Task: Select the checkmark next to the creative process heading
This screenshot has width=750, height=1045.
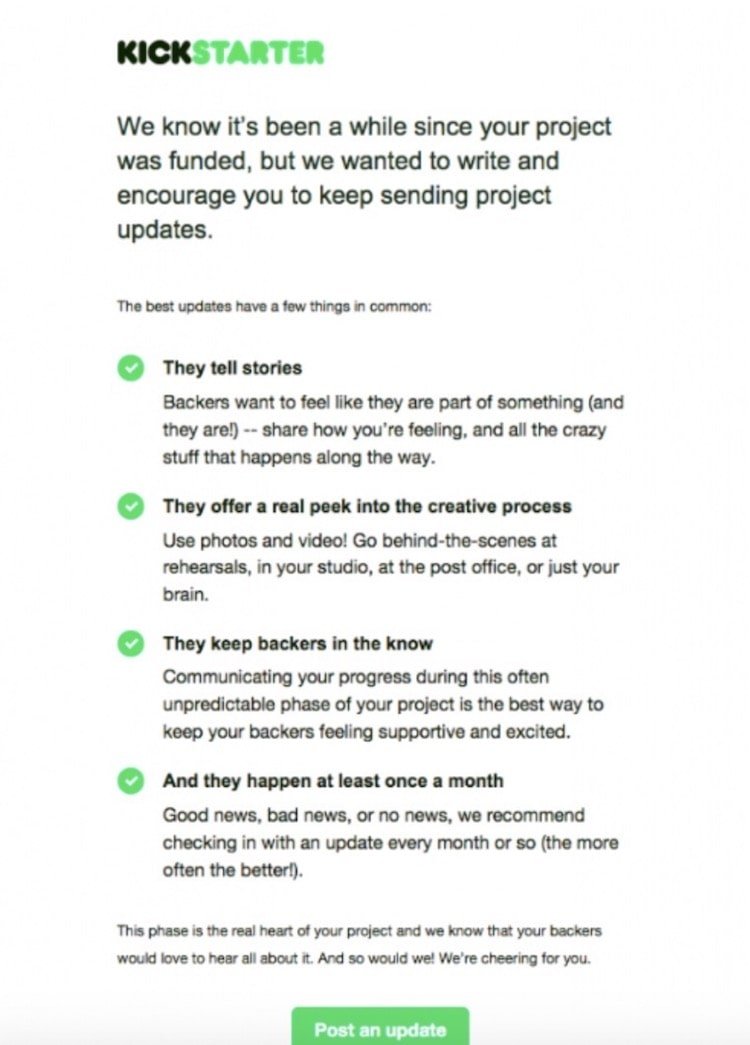Action: [131, 507]
